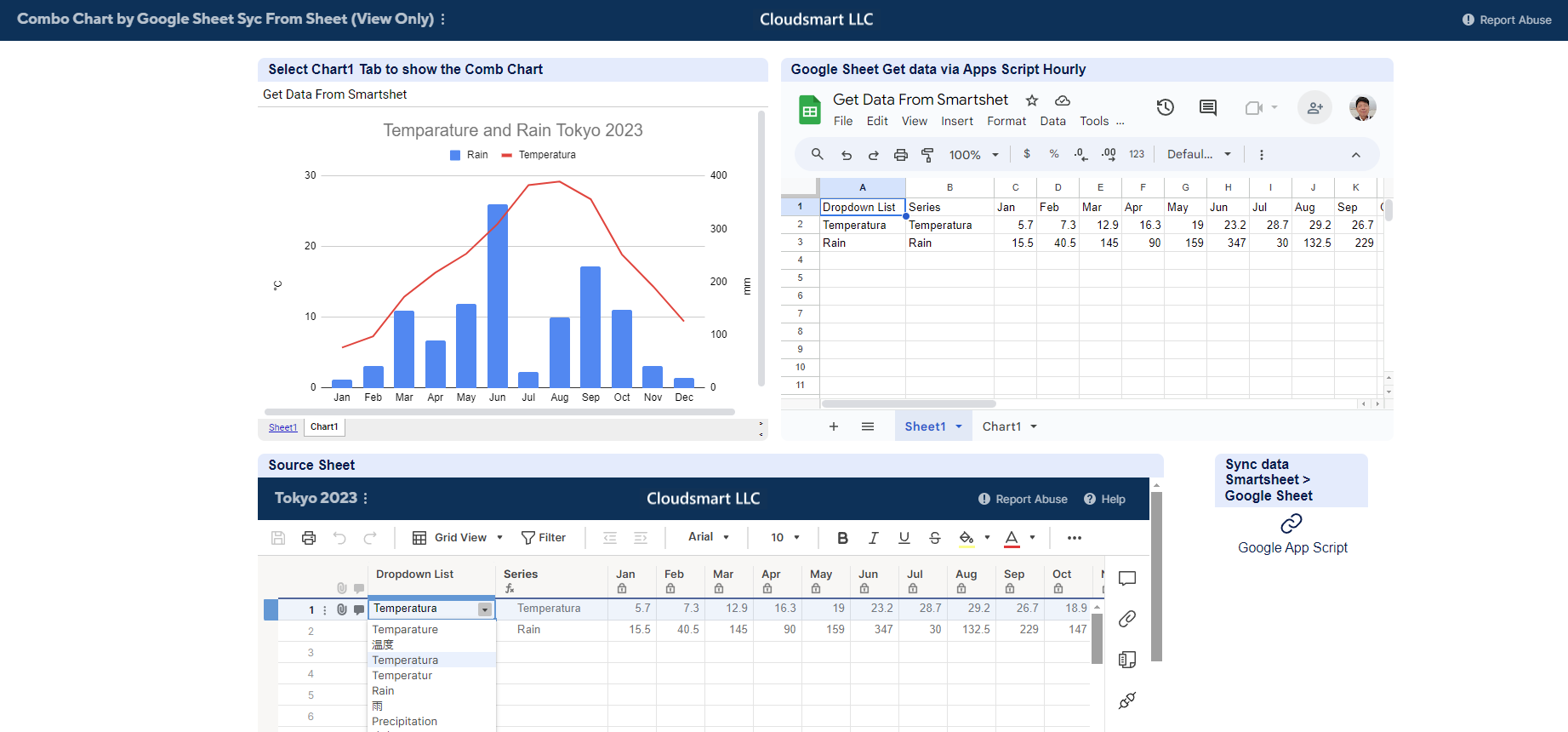Viewport: 1568px width, 732px height.
Task: Click Google Sheet horizontal scrollbar
Action: (x=909, y=403)
